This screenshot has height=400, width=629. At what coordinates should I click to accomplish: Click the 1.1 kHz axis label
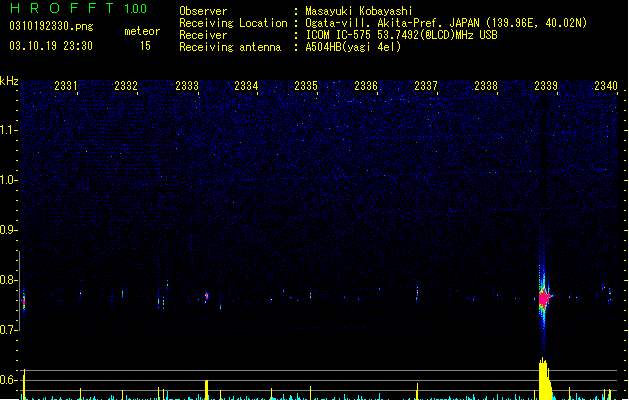click(x=8, y=130)
